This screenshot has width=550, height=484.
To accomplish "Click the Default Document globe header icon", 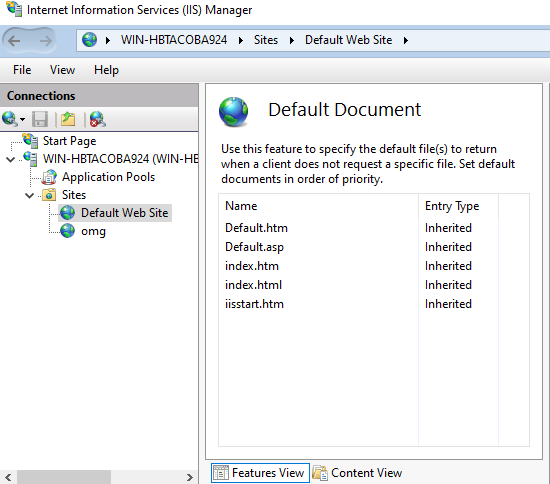I will tap(234, 112).
